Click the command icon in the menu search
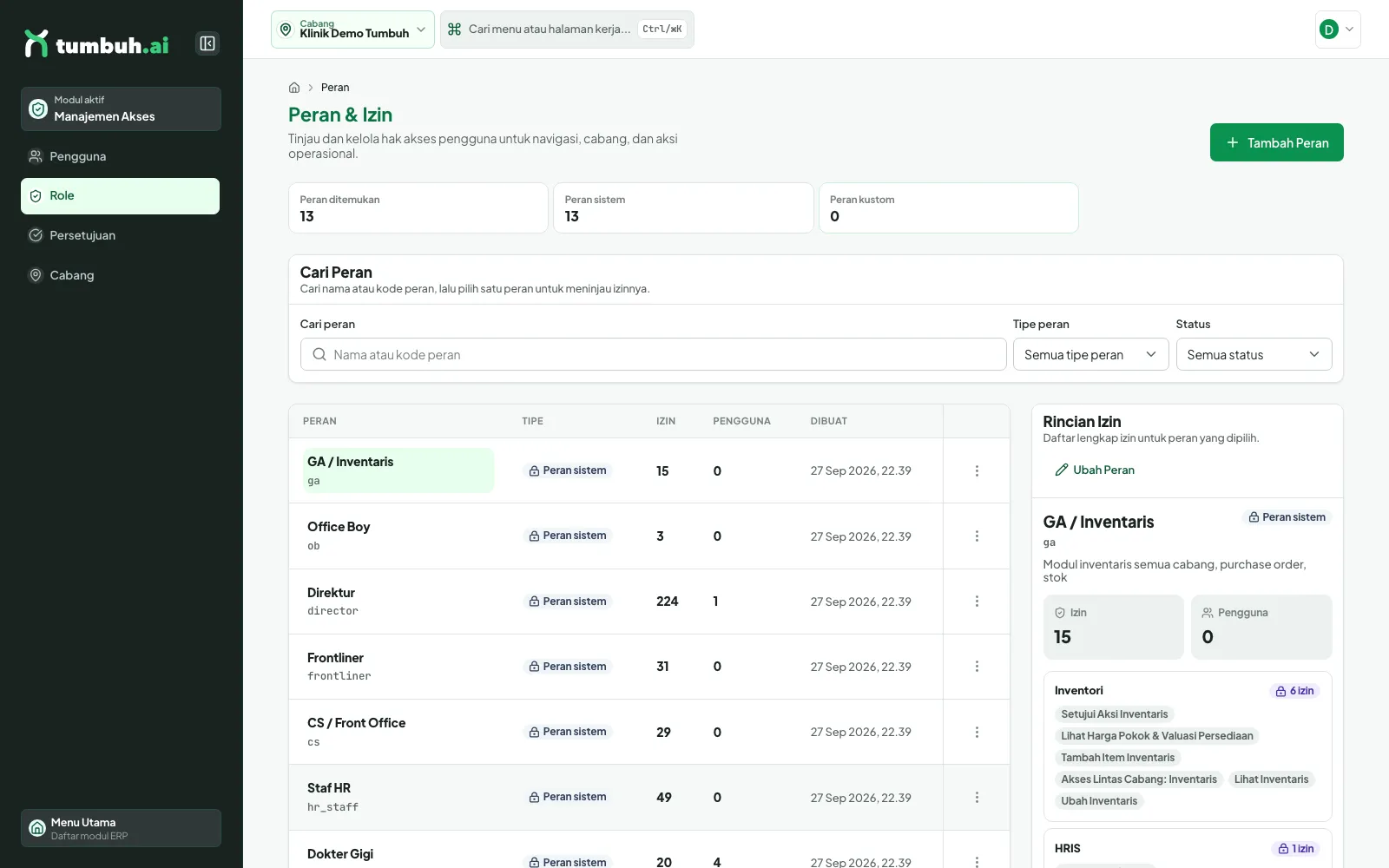The width and height of the screenshot is (1389, 868). click(454, 30)
